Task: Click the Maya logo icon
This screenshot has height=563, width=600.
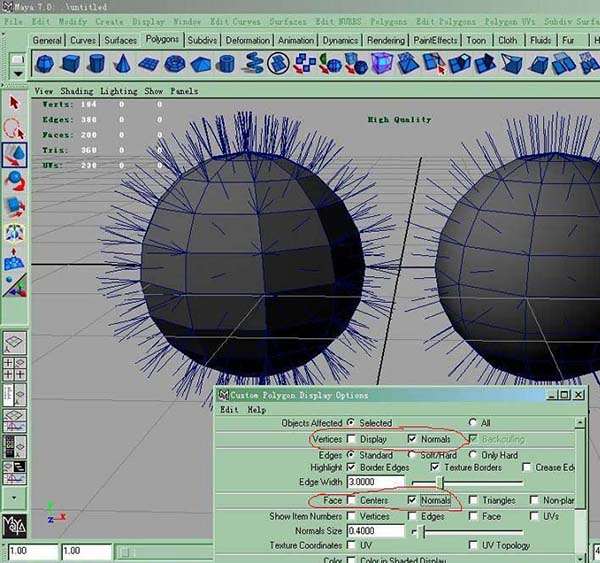Action: click(x=15, y=526)
